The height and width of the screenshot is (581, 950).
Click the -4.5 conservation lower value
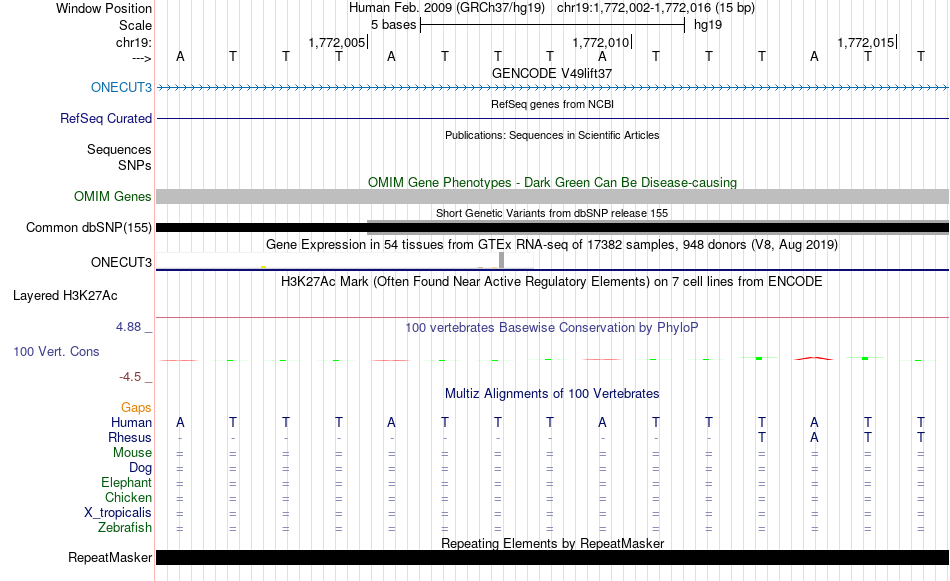click(x=130, y=377)
